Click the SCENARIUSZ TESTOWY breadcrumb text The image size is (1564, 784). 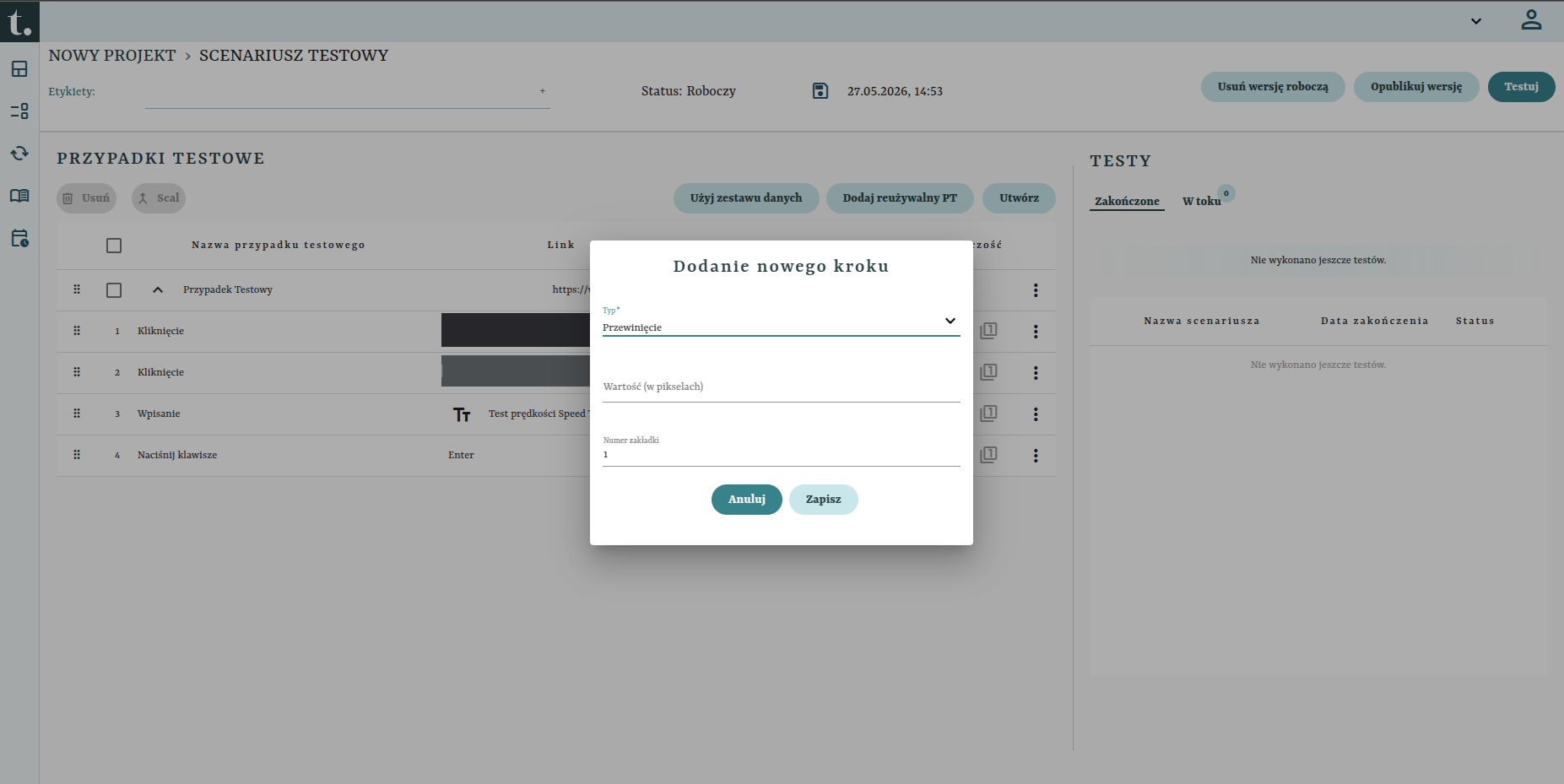294,56
